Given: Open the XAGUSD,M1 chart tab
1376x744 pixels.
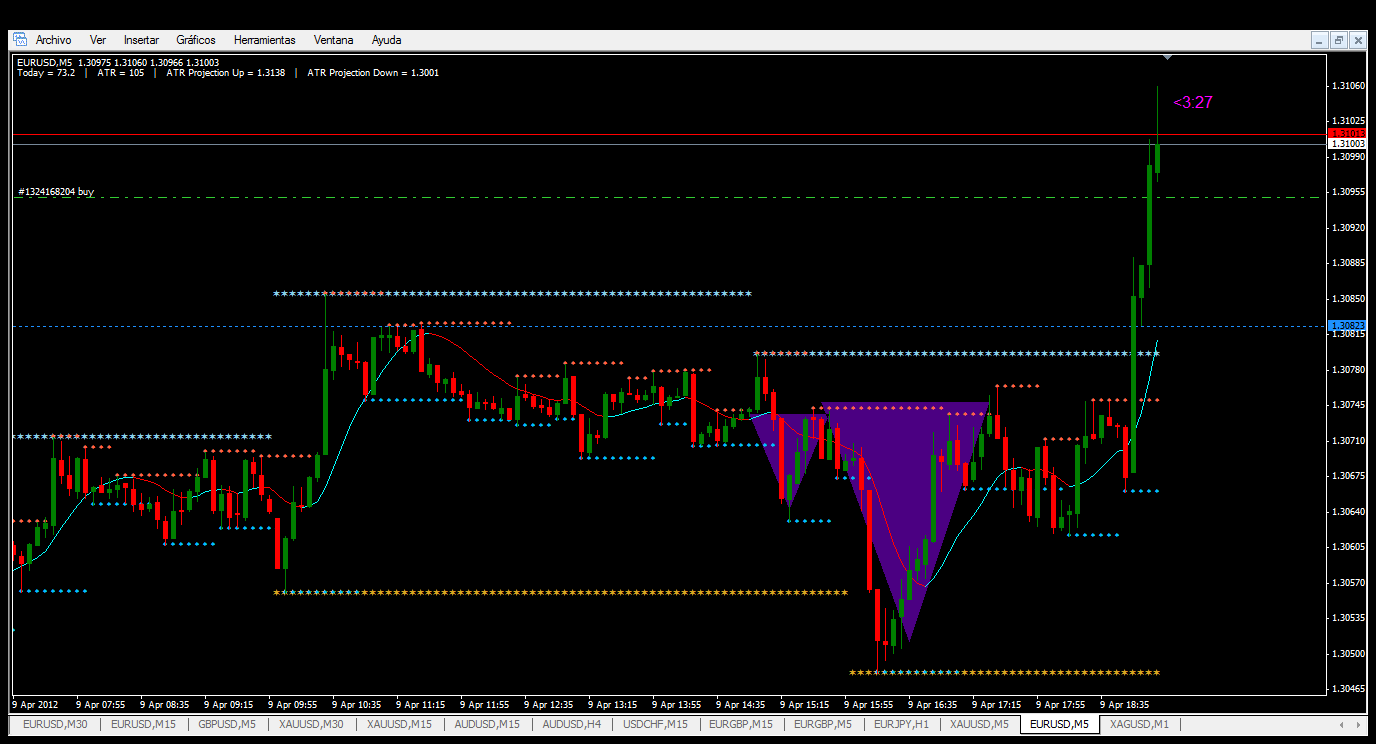Looking at the screenshot, I should [x=1140, y=724].
